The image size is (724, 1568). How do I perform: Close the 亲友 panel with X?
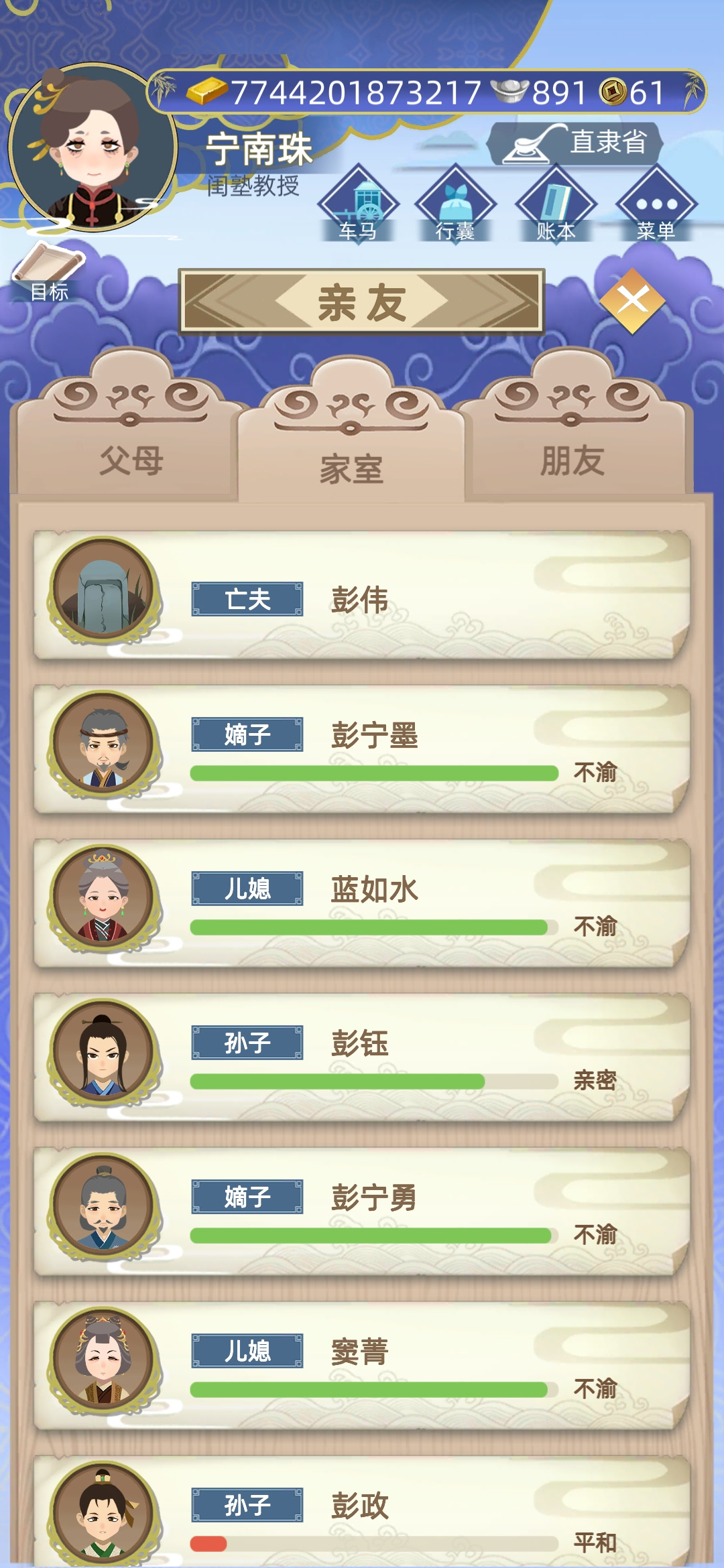(x=632, y=301)
